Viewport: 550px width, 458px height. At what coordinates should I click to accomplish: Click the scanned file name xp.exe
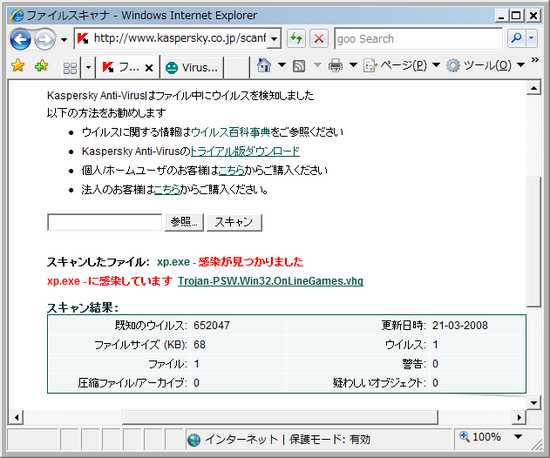tap(173, 262)
